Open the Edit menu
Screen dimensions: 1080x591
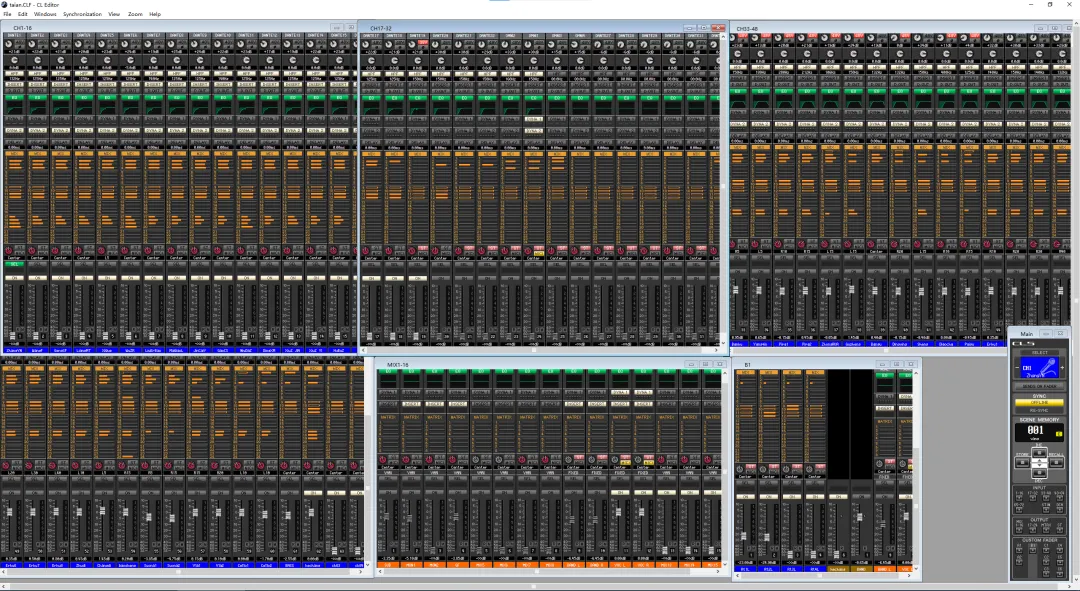click(23, 14)
